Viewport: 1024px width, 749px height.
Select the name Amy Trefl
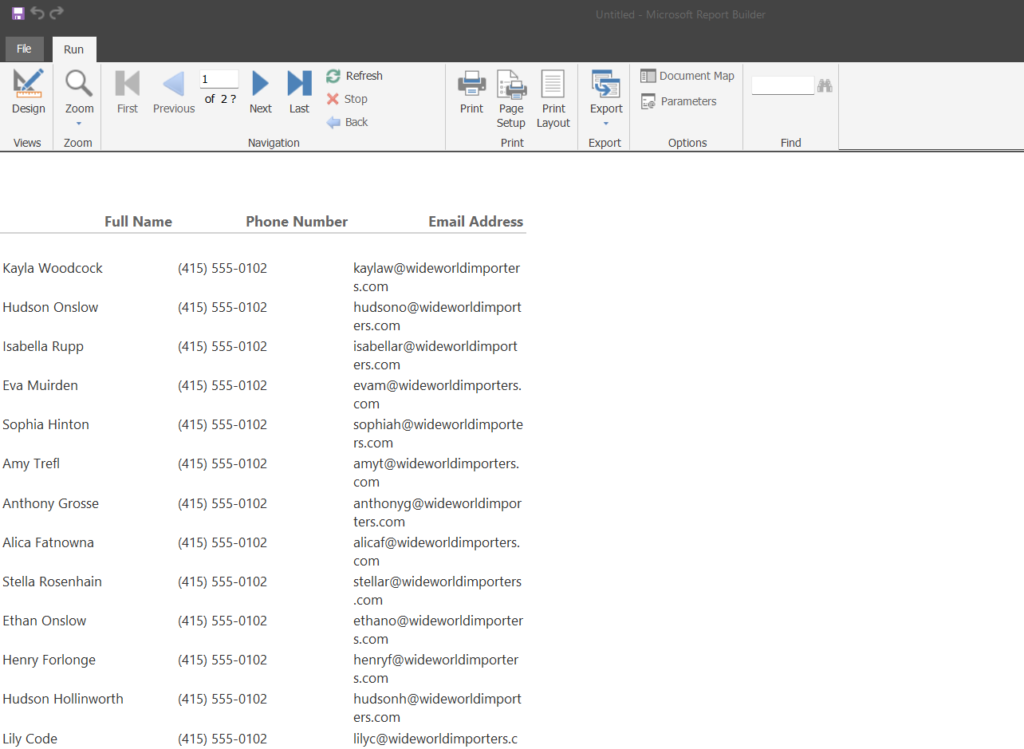(31, 464)
